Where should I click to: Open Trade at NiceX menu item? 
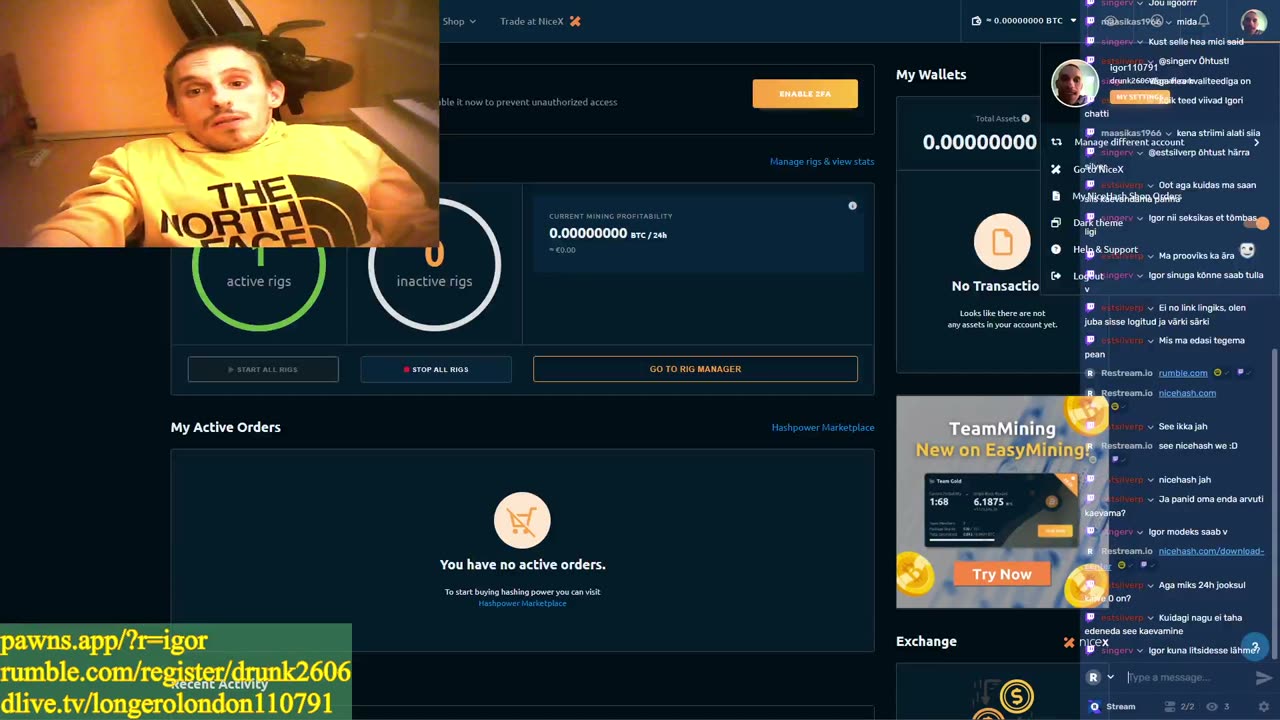(540, 21)
